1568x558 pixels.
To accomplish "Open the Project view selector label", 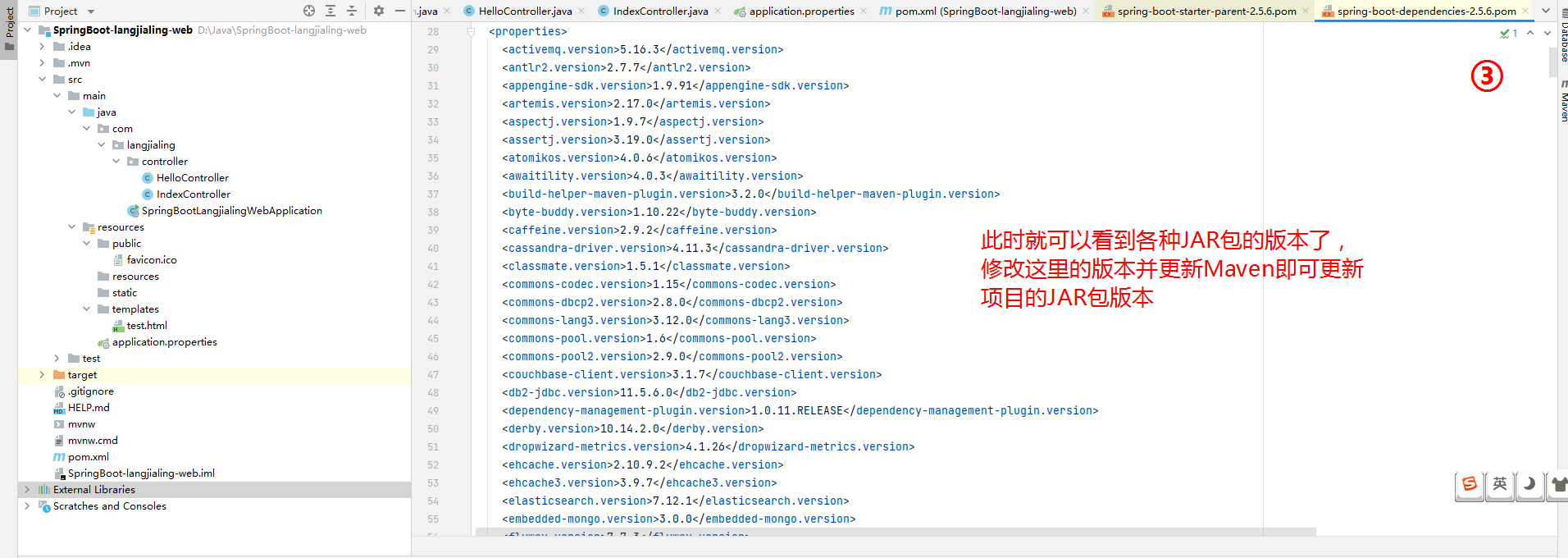I will (61, 11).
